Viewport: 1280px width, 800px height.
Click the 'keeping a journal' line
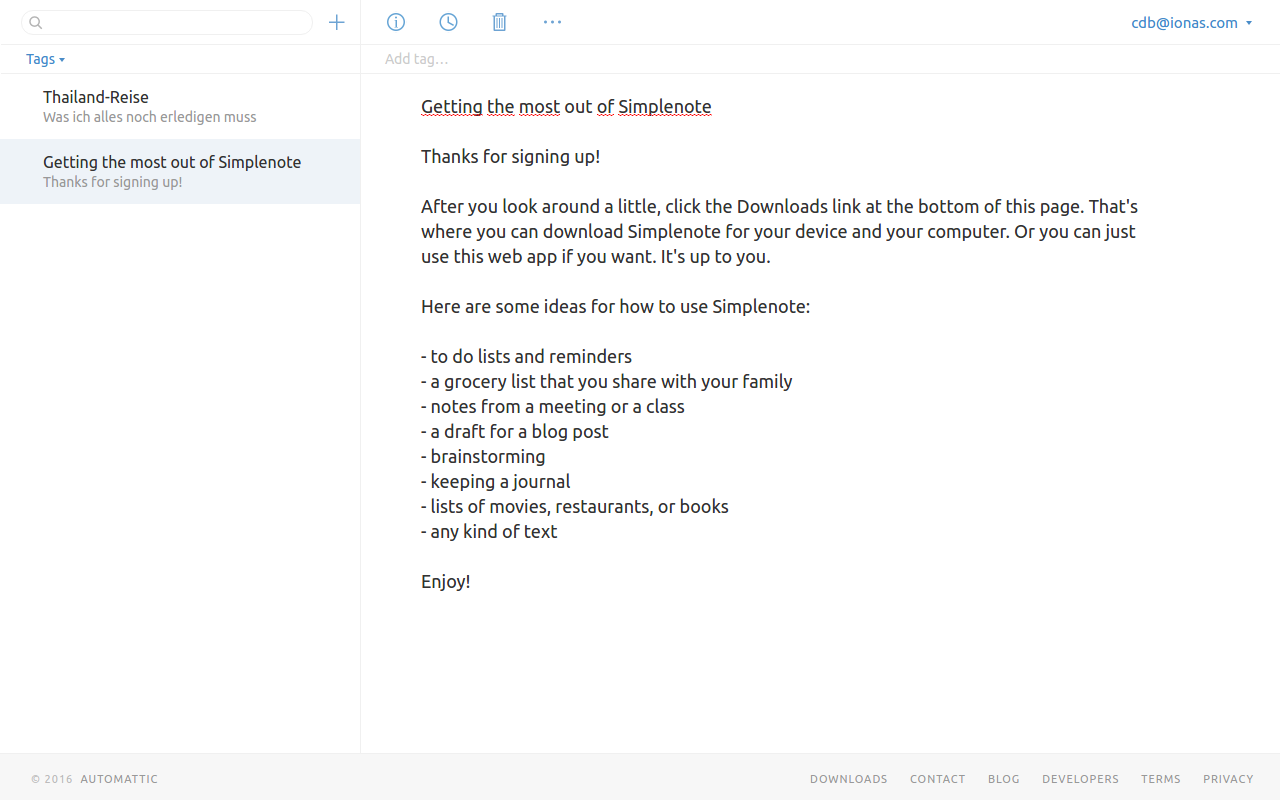[x=495, y=482]
